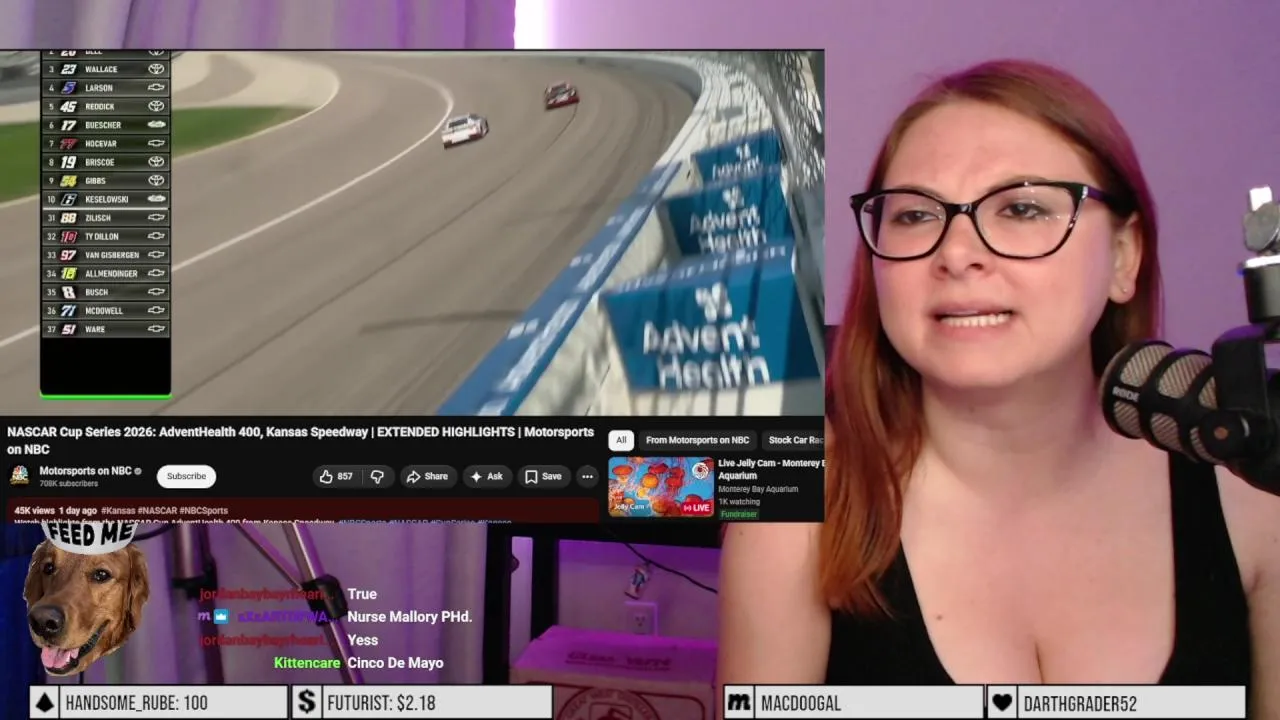Open the three-dot more actions menu
Screen dimensions: 1280x720
pos(587,477)
